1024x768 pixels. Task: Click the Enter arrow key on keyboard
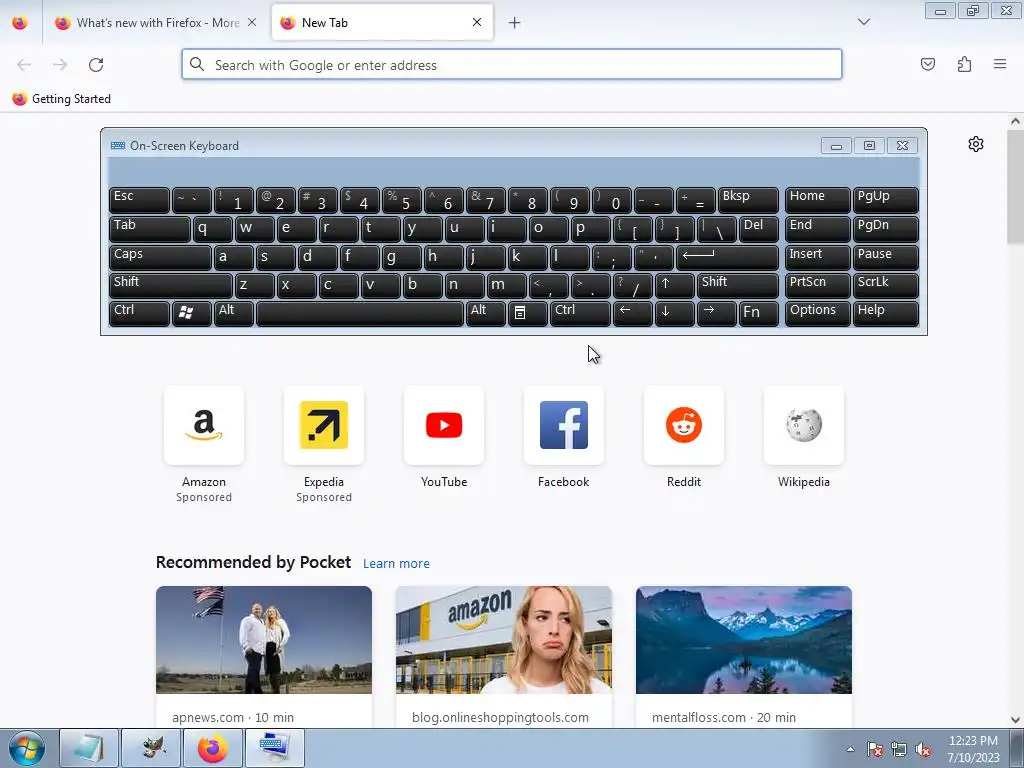click(x=728, y=257)
